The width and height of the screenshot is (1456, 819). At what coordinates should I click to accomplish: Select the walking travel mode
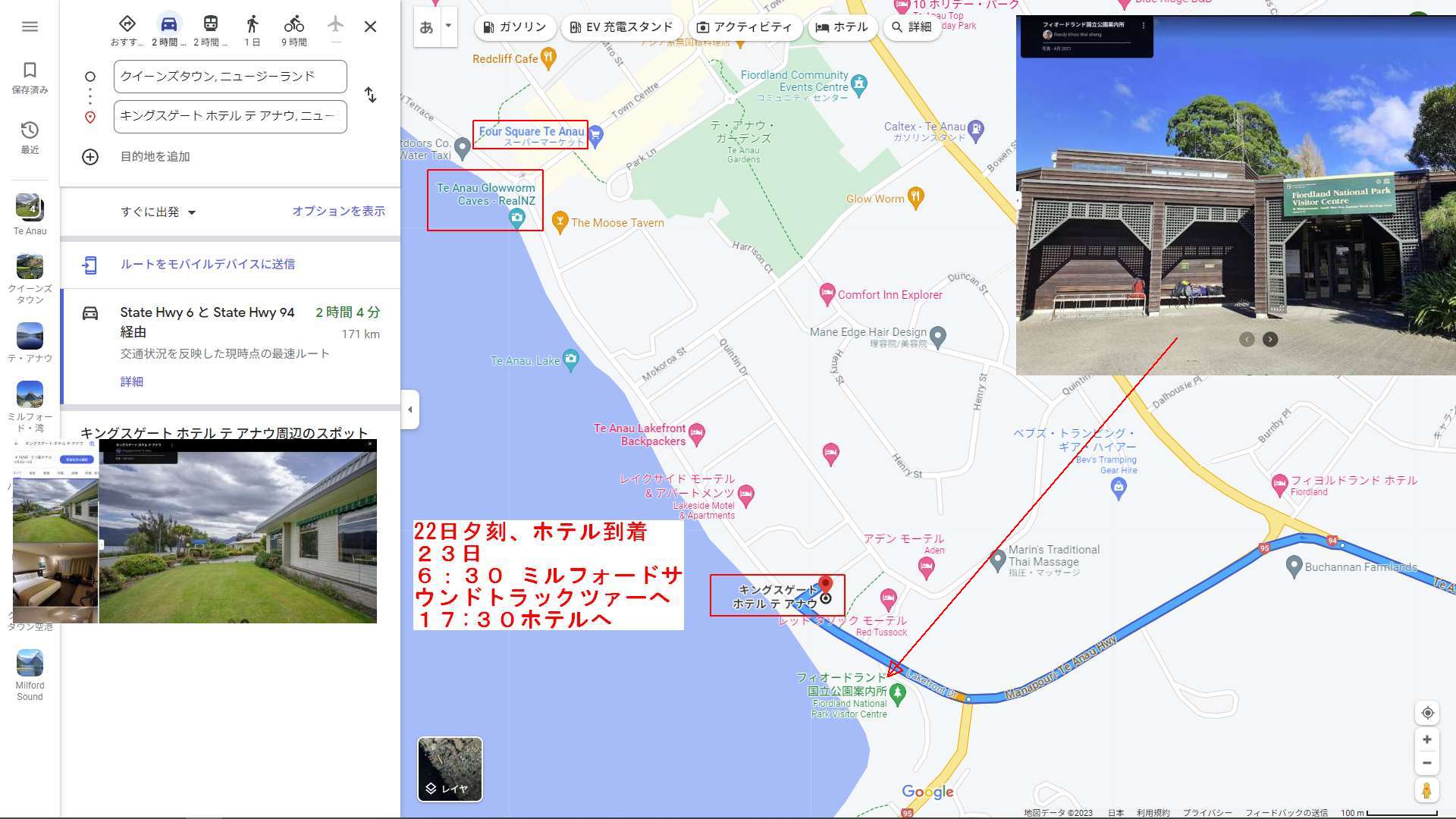(x=252, y=30)
